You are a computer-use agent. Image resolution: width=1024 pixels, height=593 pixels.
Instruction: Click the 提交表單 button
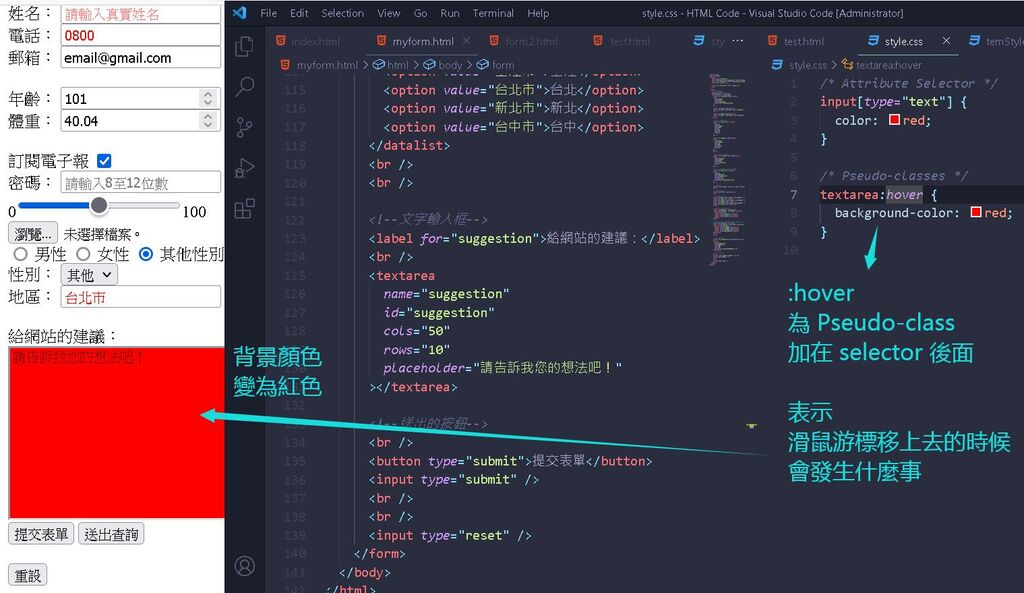[x=41, y=534]
